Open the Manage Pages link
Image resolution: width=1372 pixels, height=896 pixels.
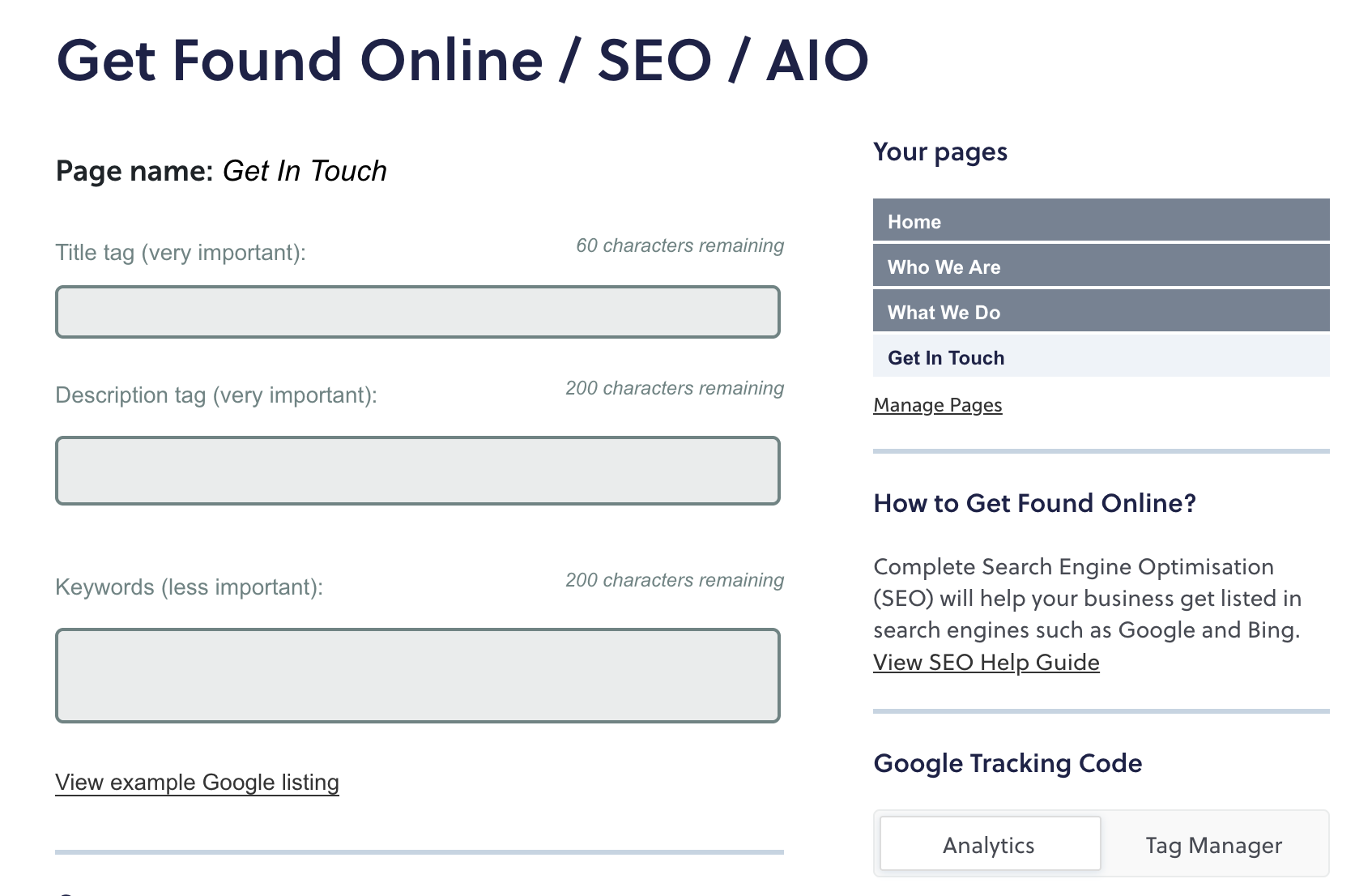[x=938, y=405]
